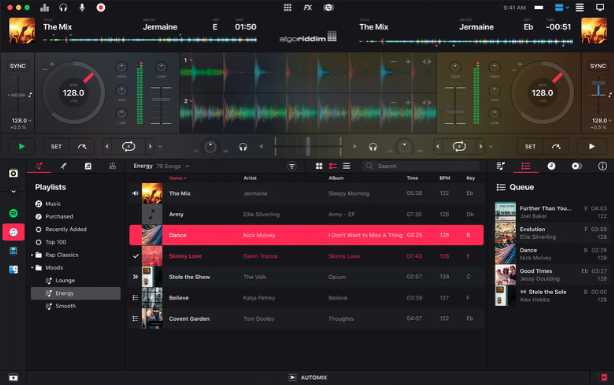
Task: Collapse the Moods folder
Action: (x=32, y=268)
